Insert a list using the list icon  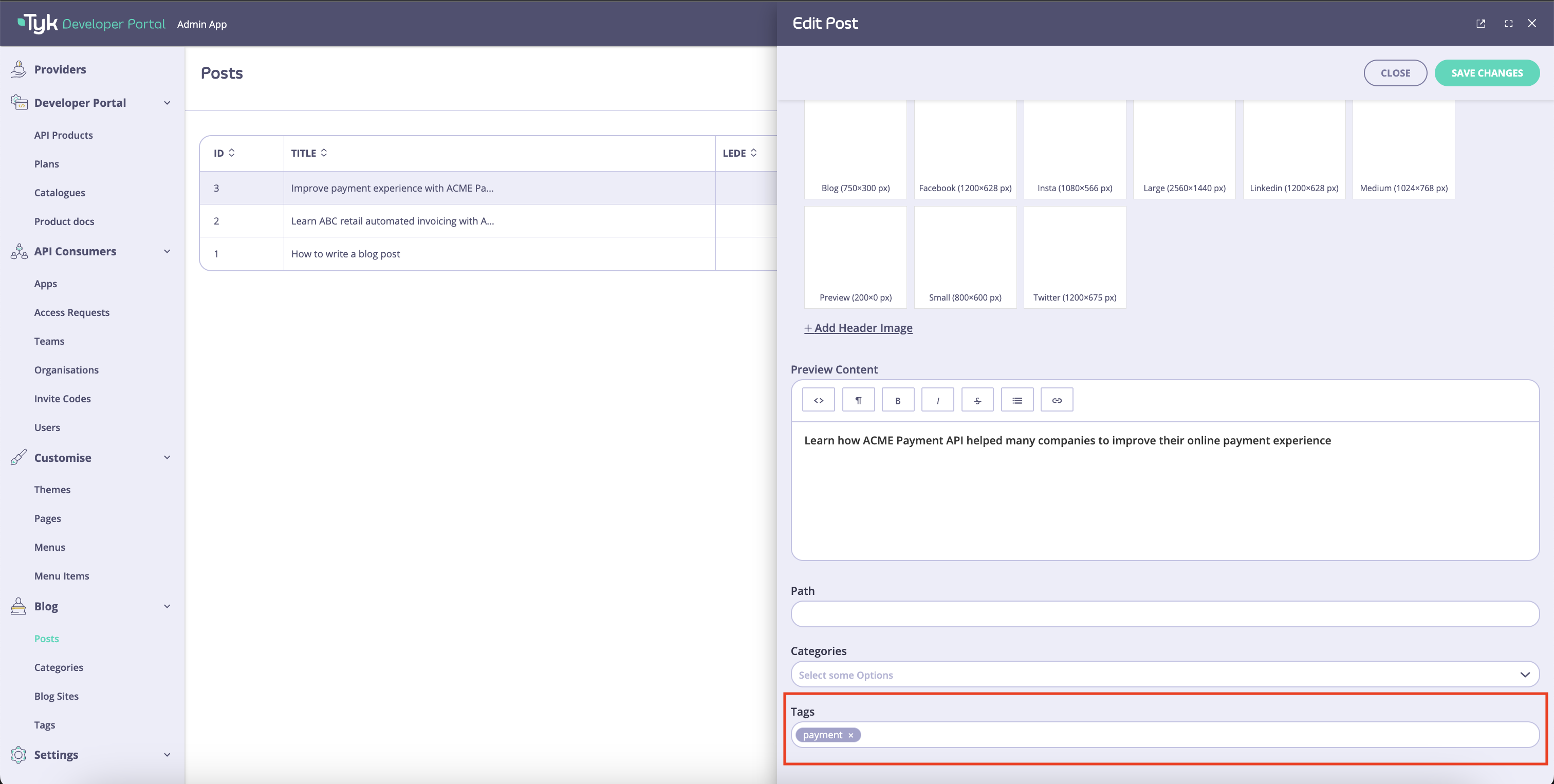[1017, 399]
